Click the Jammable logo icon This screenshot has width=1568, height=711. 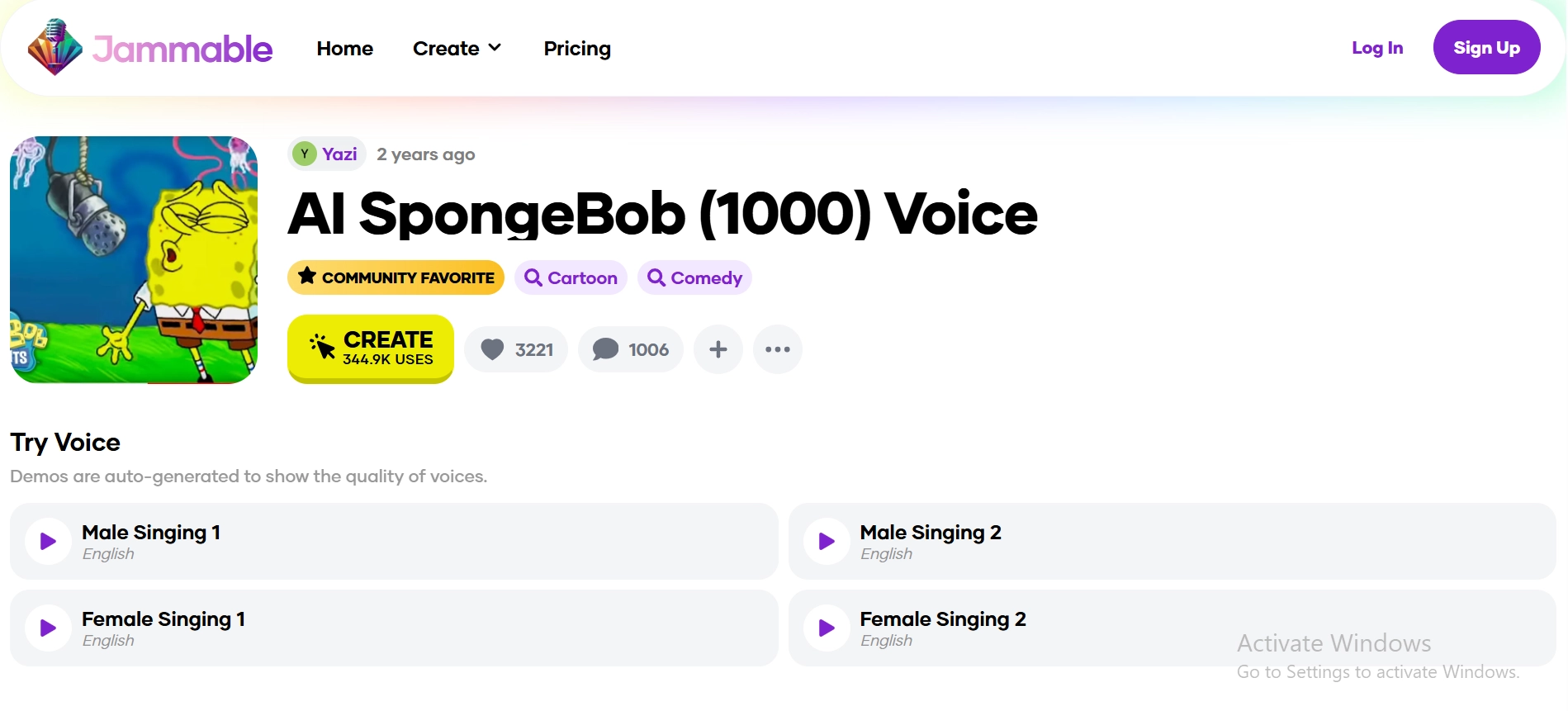coord(53,47)
